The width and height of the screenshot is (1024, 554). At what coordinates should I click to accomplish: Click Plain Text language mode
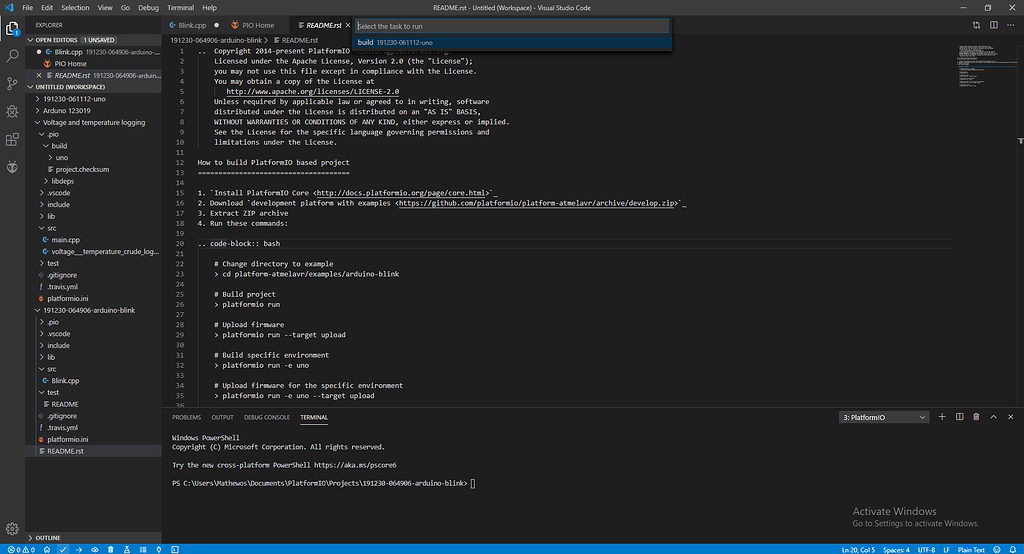(971, 549)
